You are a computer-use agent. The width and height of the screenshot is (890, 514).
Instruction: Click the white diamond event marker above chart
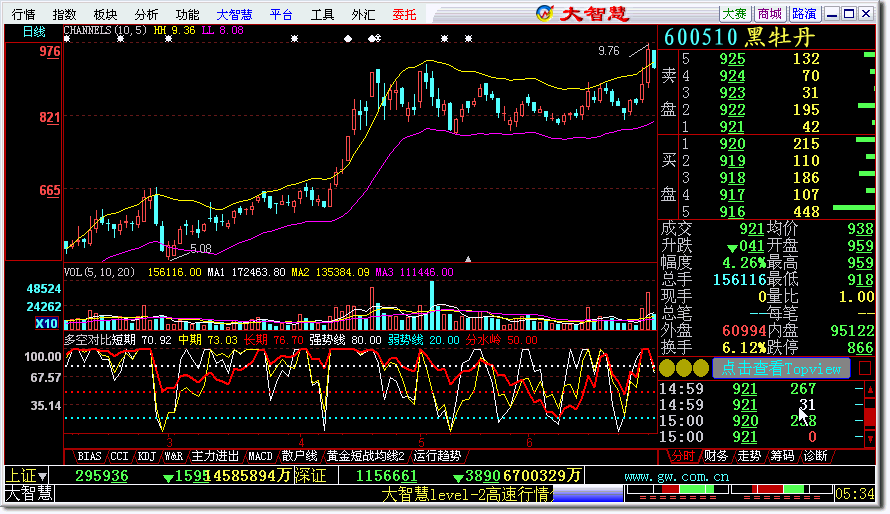(x=348, y=39)
